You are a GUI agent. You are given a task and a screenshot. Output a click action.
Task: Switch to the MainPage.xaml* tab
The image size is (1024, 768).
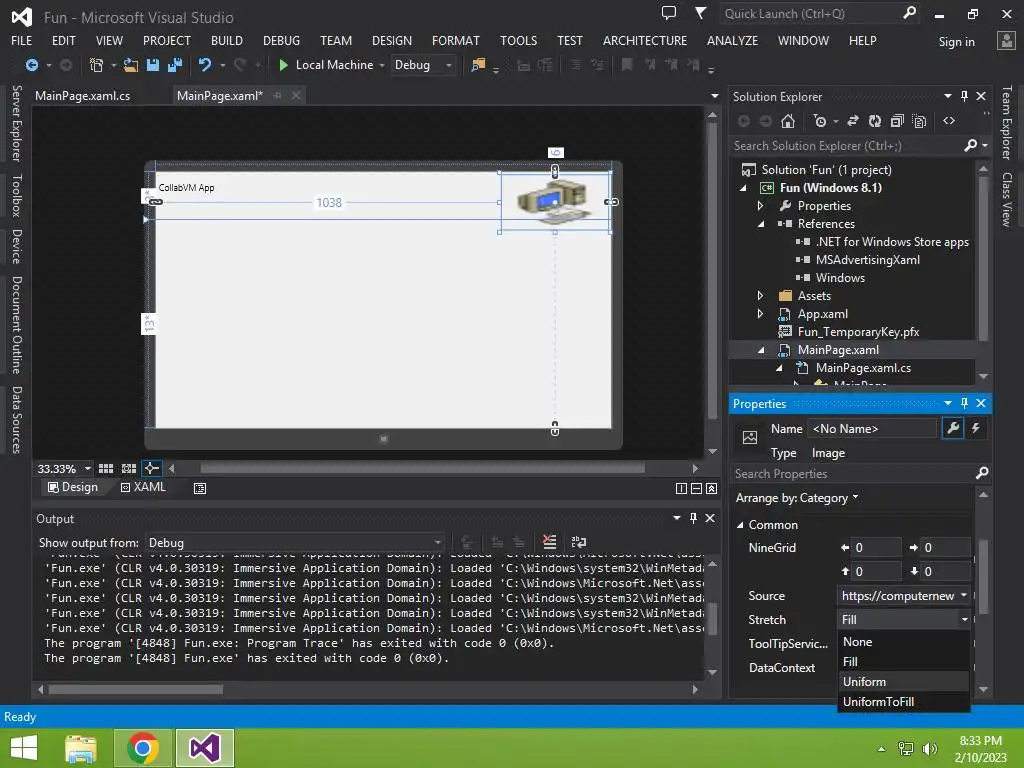pyautogui.click(x=219, y=96)
